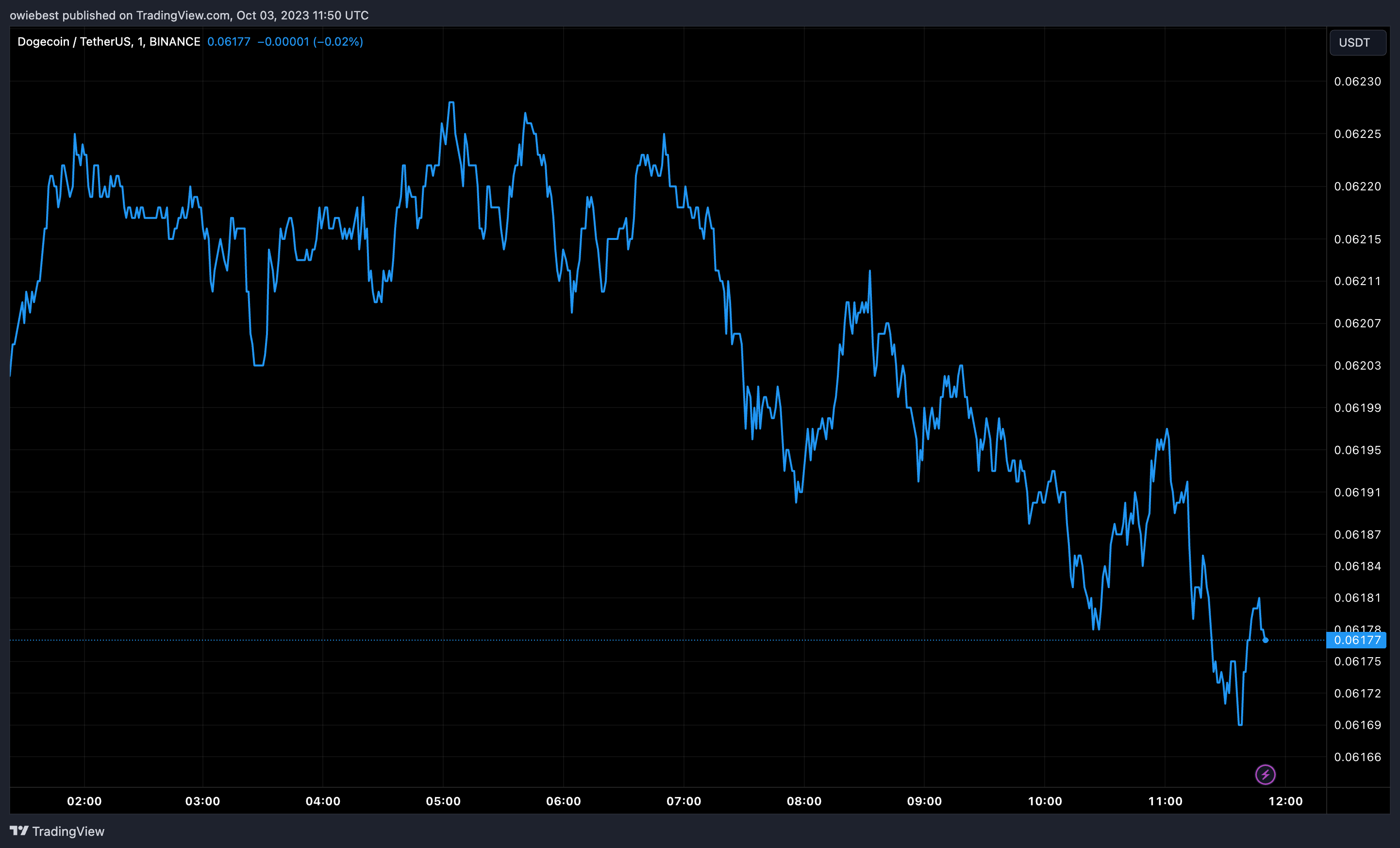Click the 0.06184 price axis label
1400x848 pixels.
point(1357,566)
